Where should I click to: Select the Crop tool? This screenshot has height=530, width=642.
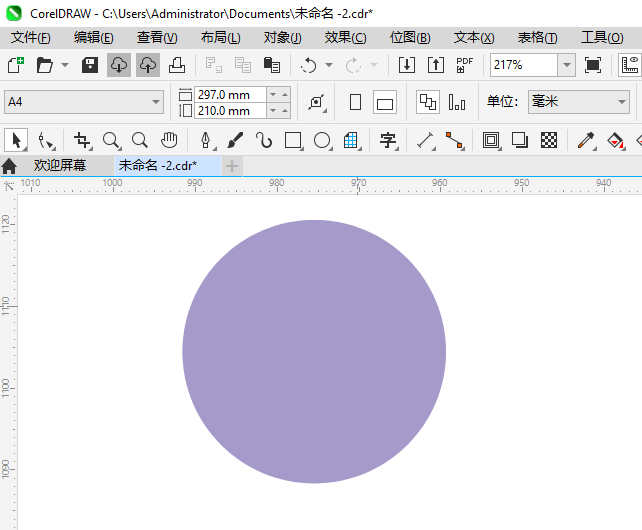coord(82,140)
